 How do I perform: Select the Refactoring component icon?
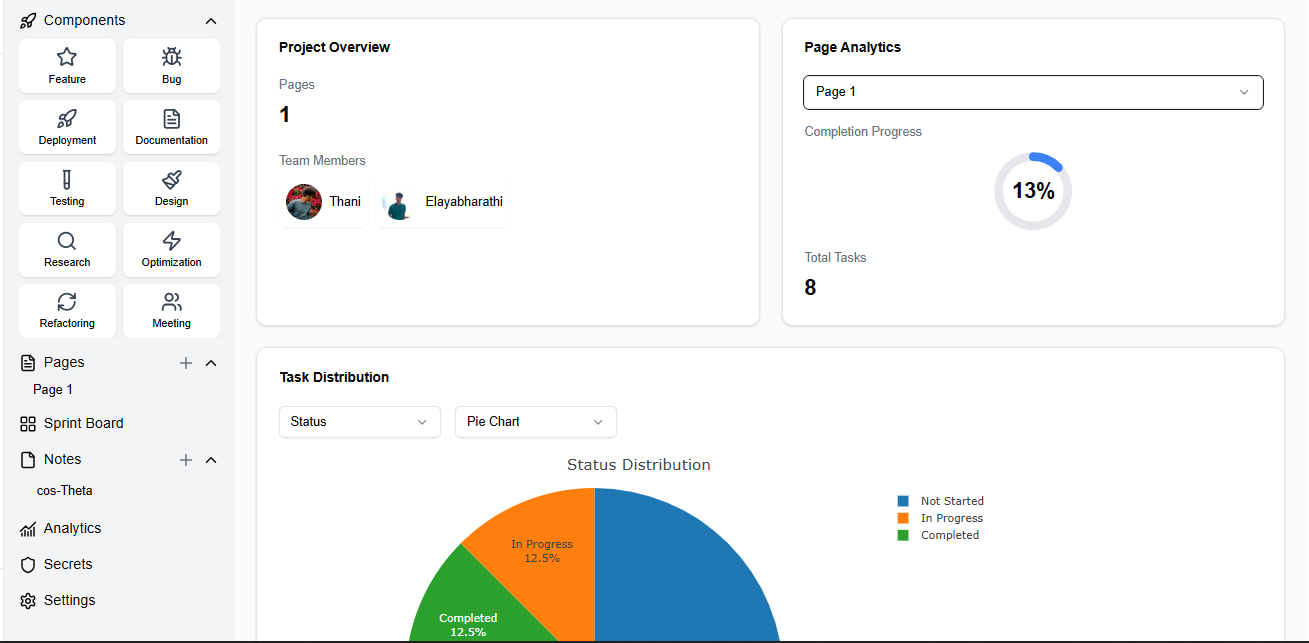pos(66,303)
